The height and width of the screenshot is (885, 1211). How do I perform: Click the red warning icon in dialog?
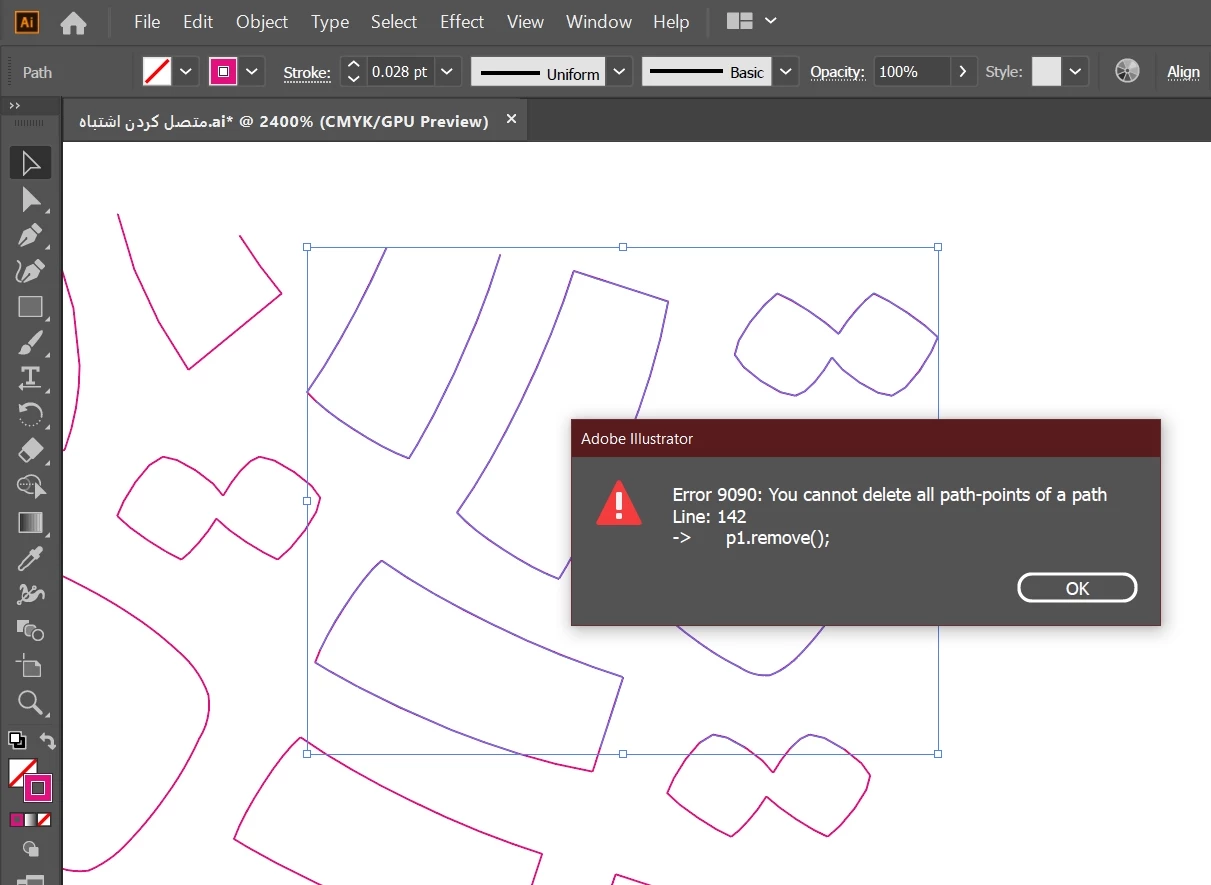(x=619, y=503)
